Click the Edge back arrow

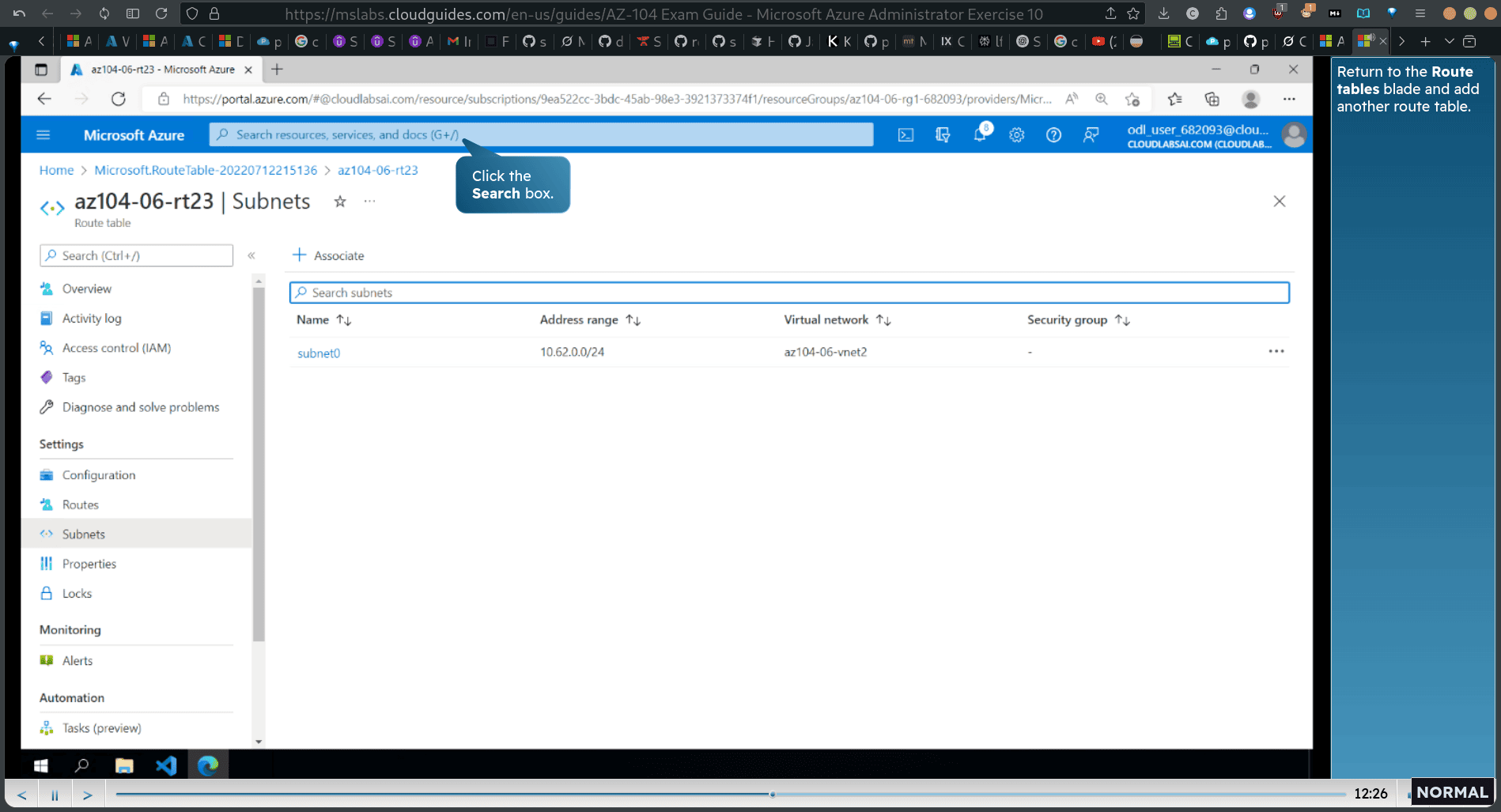[44, 99]
